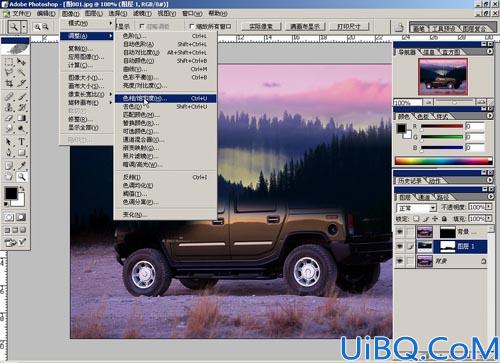
Task: Select the Crop tool
Action: coord(9,83)
